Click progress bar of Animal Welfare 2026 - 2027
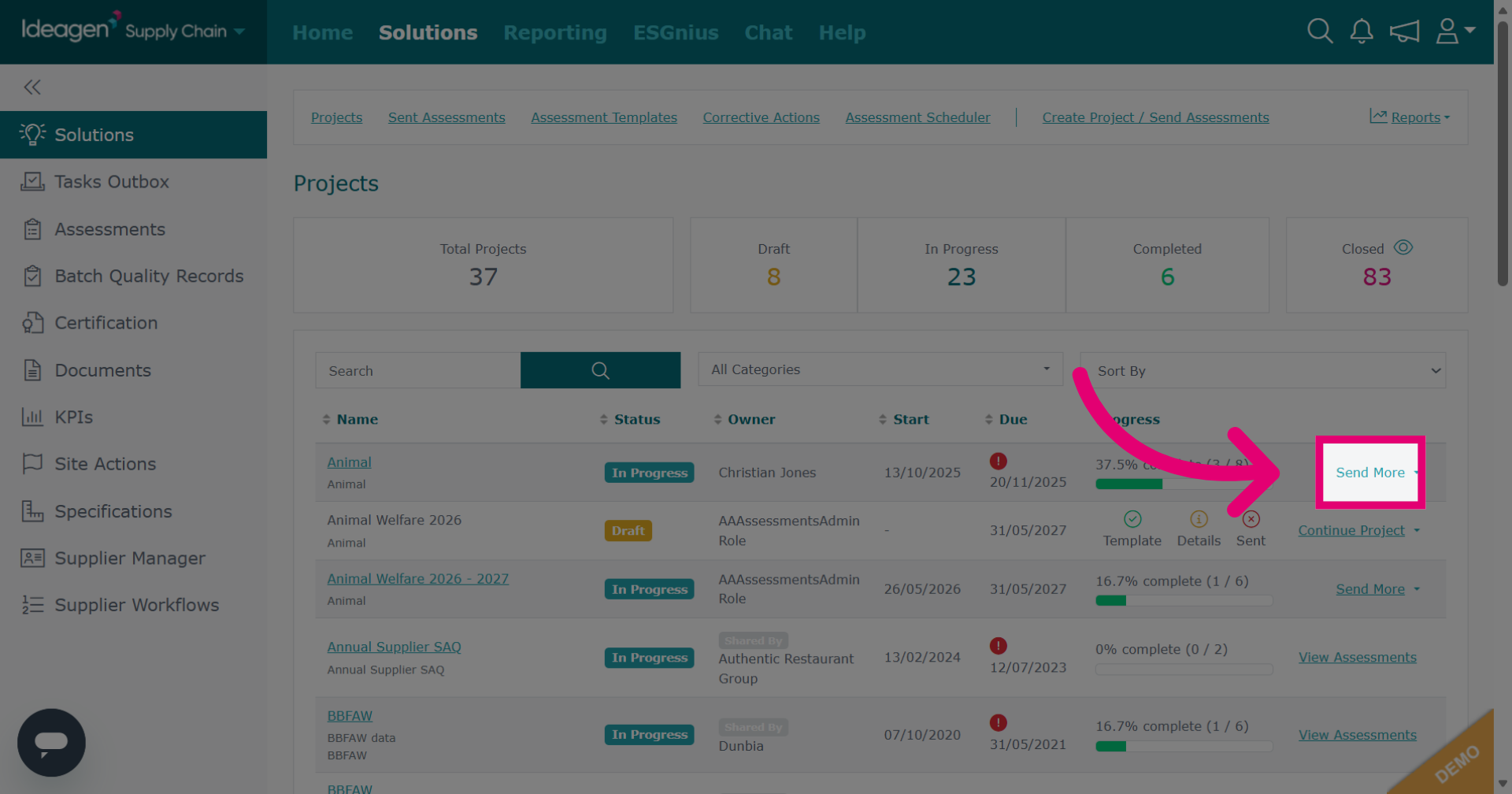 (x=1184, y=600)
